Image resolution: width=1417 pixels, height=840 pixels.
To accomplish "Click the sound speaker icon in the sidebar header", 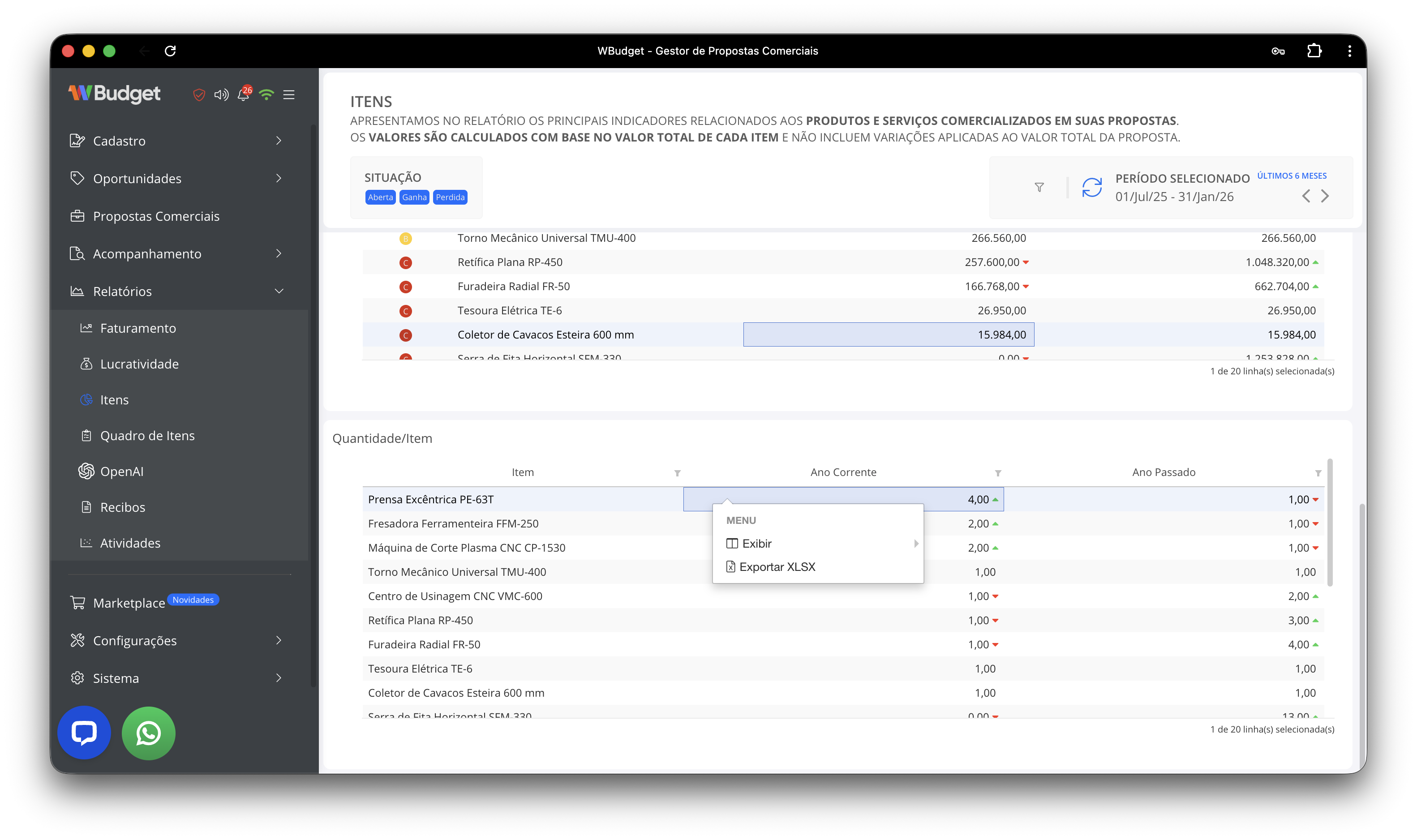I will pos(221,94).
